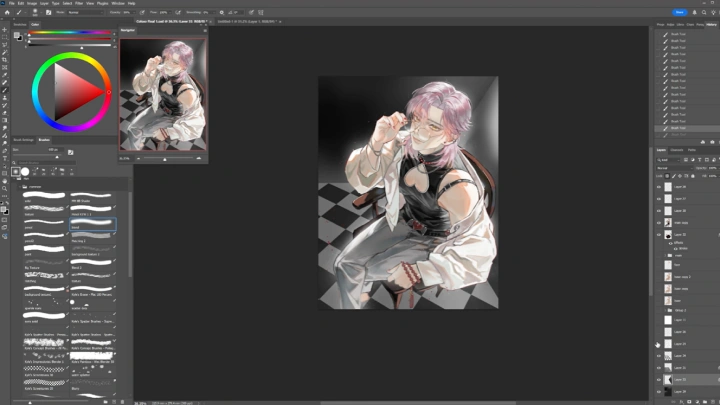
Task: Select the Eyedropper tool
Action: coord(5,75)
